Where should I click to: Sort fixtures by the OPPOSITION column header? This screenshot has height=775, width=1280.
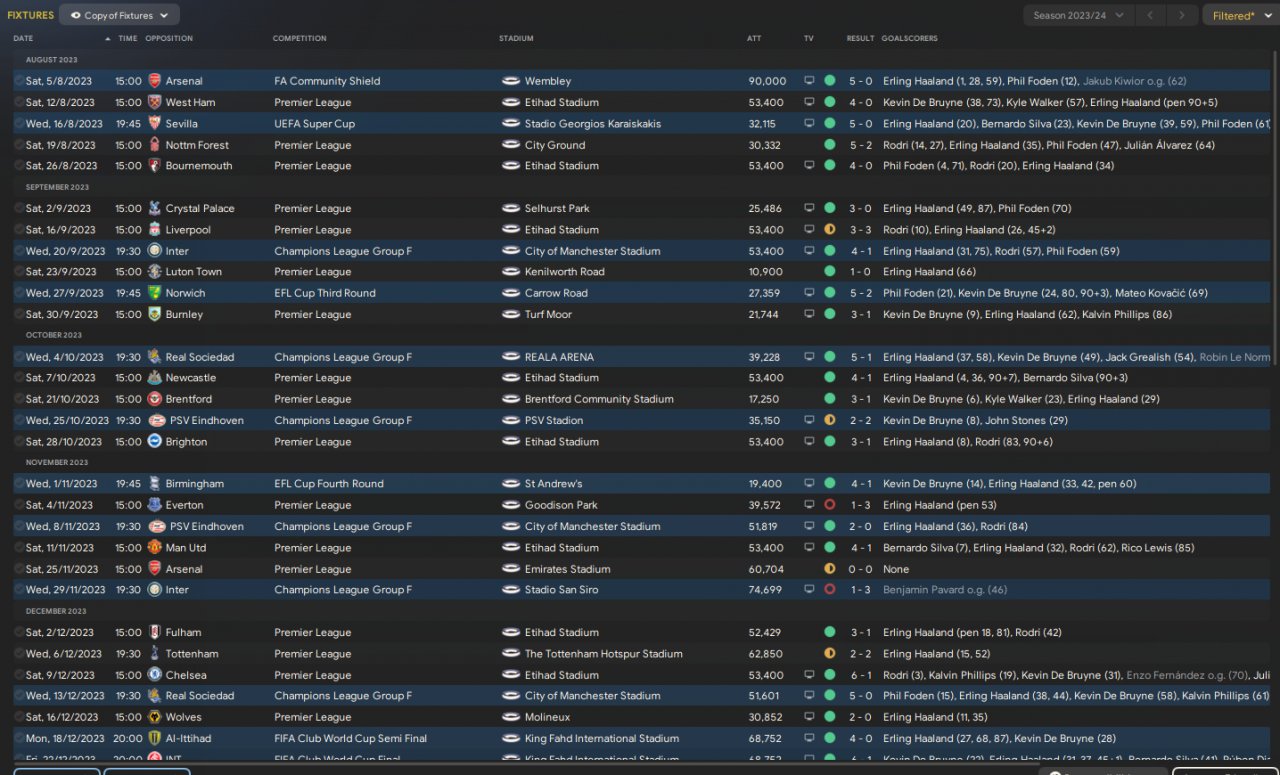(169, 39)
